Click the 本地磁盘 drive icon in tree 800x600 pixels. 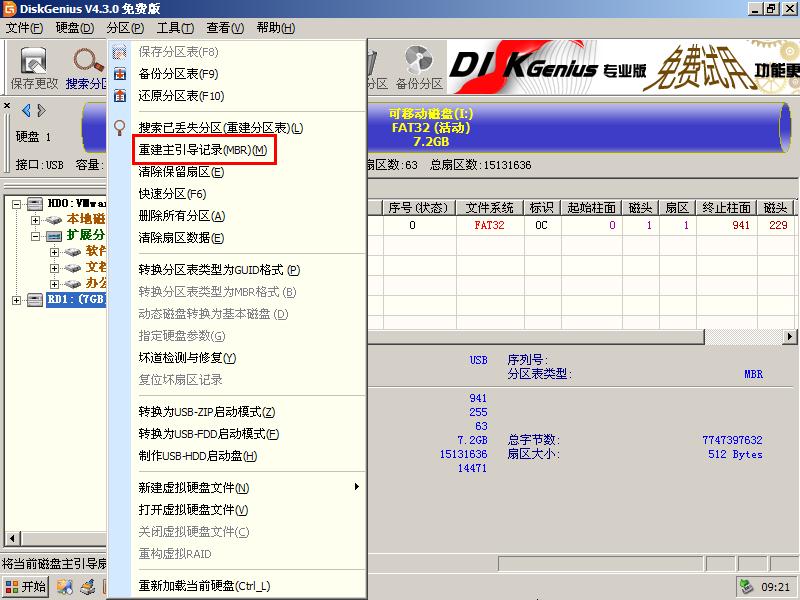[x=54, y=220]
